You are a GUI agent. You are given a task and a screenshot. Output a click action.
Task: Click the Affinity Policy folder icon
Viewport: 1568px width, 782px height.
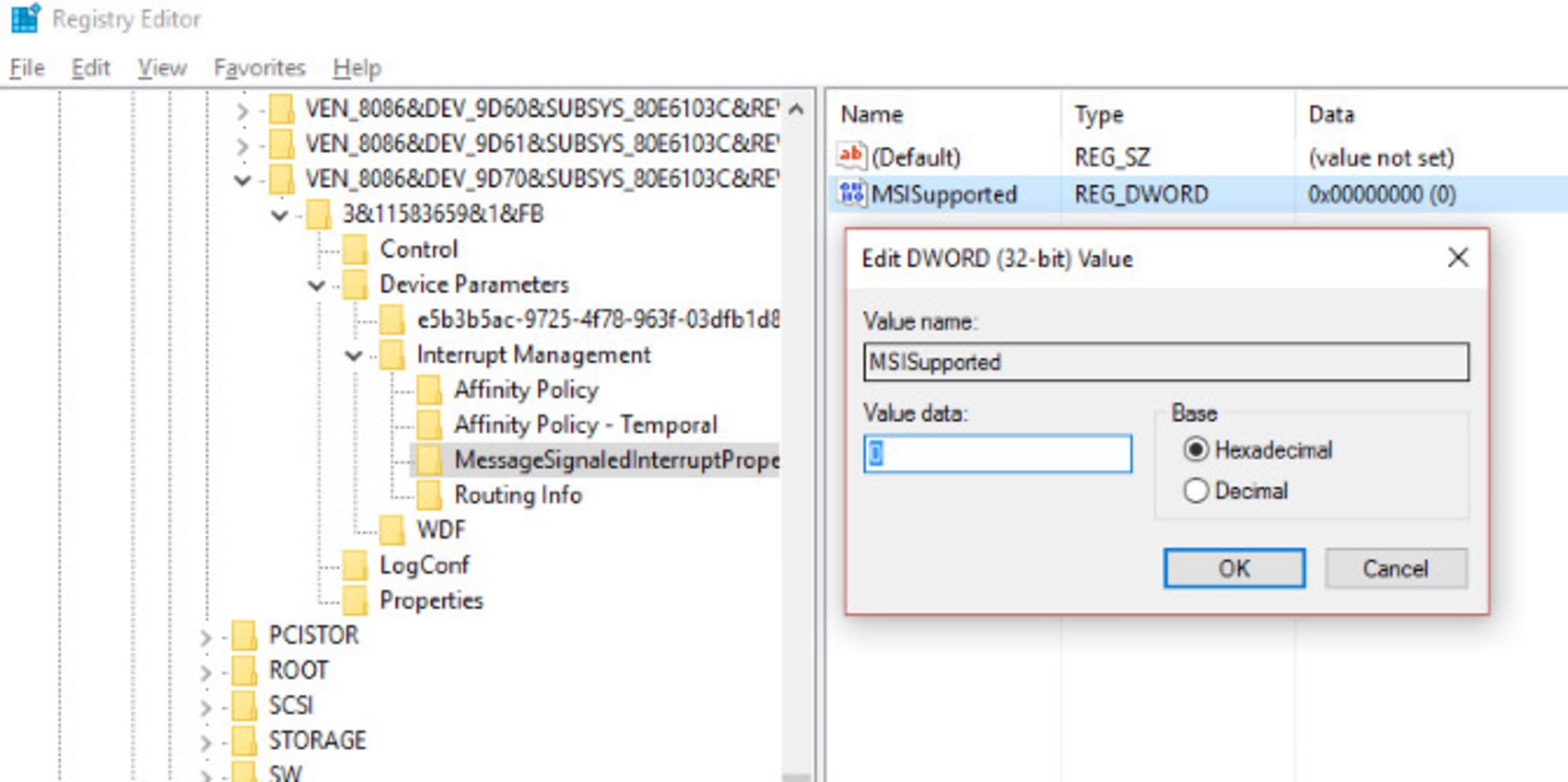[429, 390]
